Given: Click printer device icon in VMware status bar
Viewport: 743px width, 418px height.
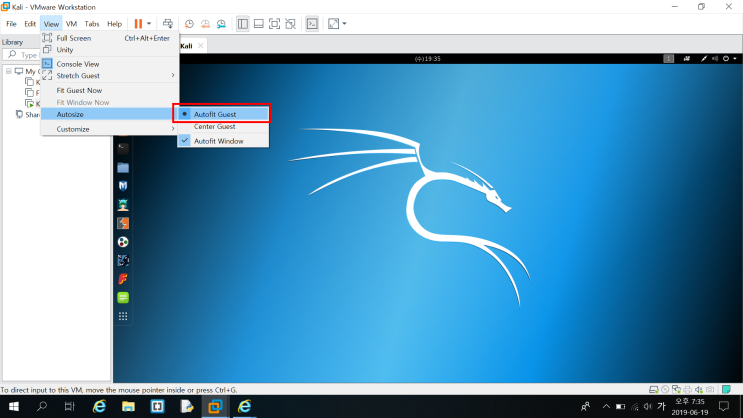Looking at the screenshot, I should tap(688, 390).
